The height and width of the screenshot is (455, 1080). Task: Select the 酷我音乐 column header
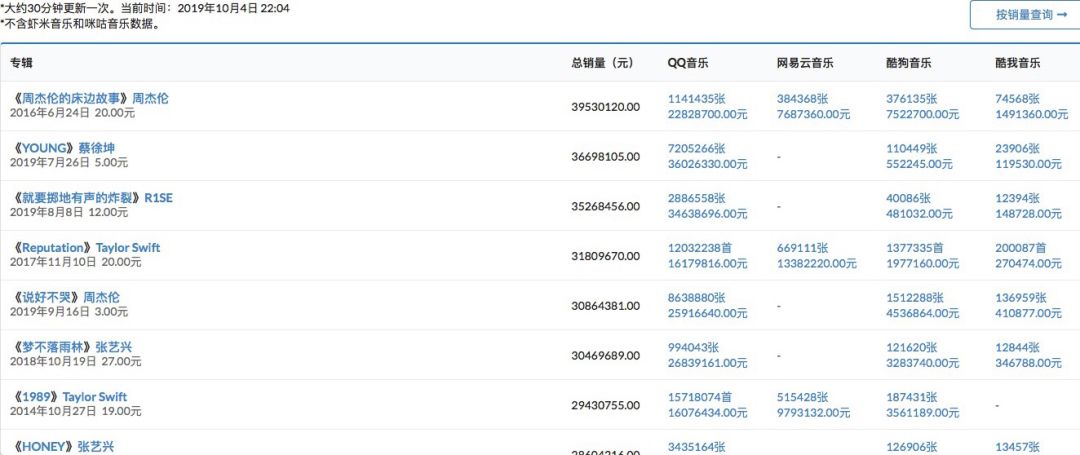1018,63
